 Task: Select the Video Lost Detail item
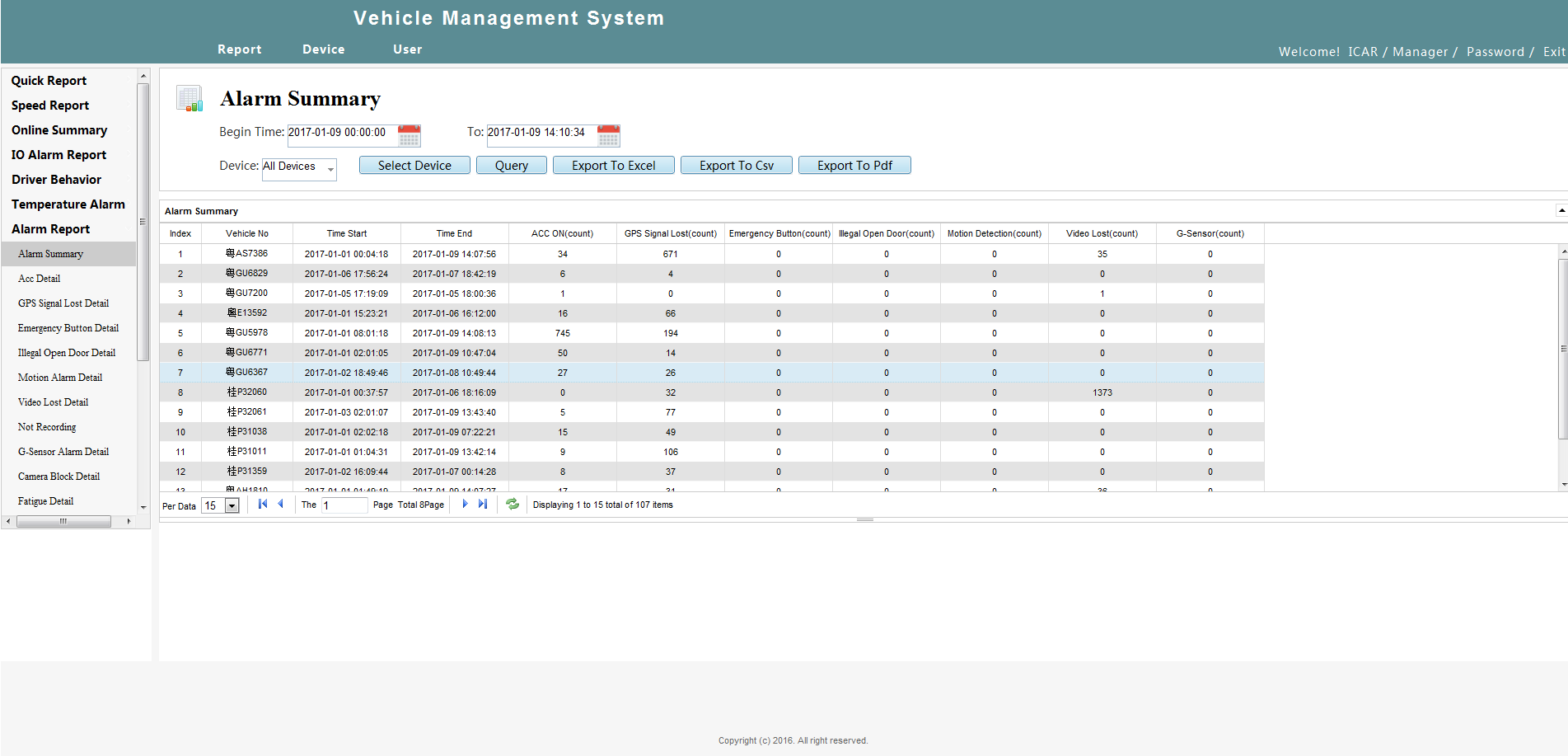(53, 402)
